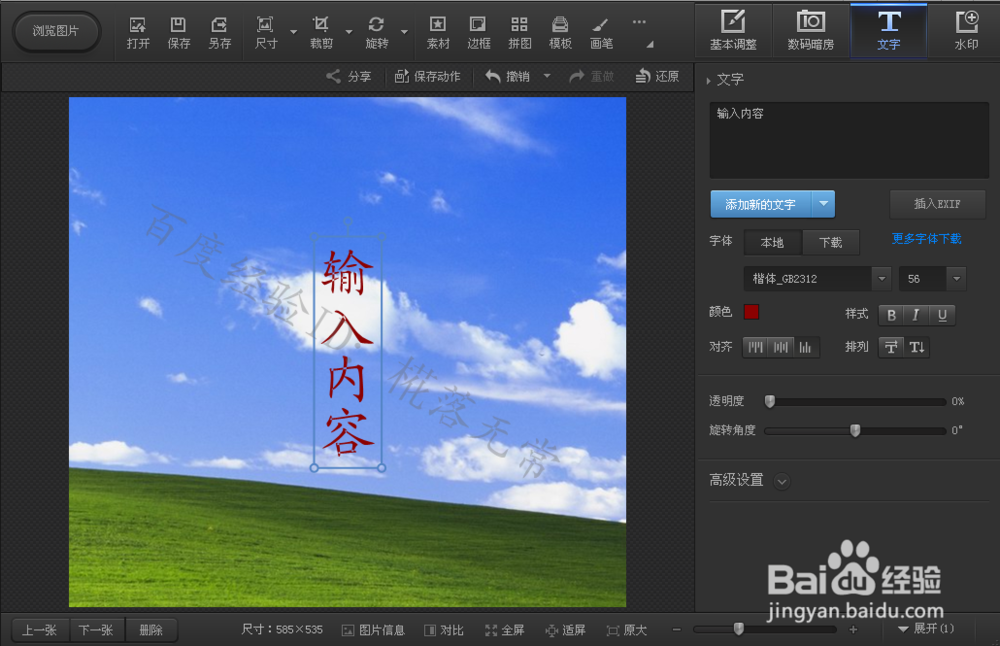Click 保存动作 to save the action
Viewport: 1000px width, 646px height.
pos(427,77)
